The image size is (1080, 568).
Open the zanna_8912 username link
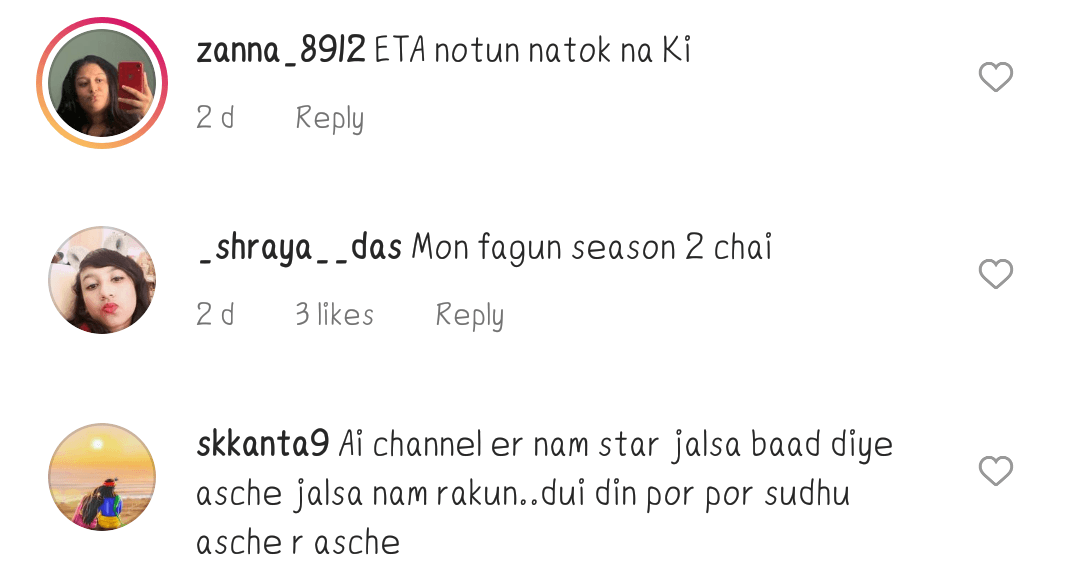280,51
